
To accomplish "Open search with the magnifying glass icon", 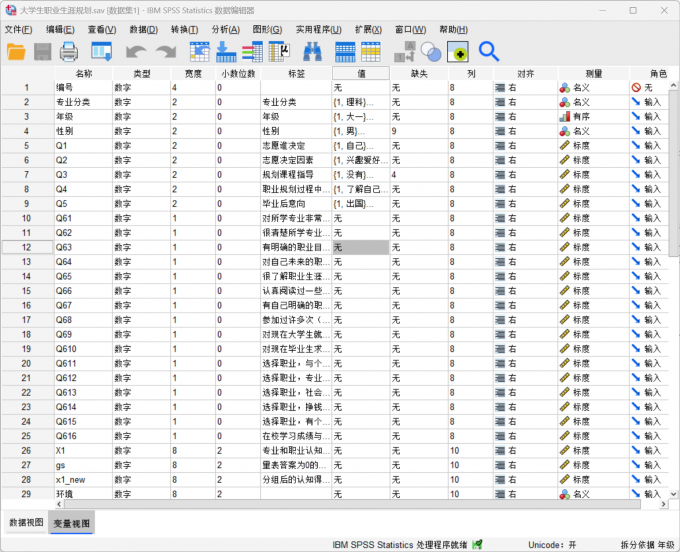I will pos(489,52).
